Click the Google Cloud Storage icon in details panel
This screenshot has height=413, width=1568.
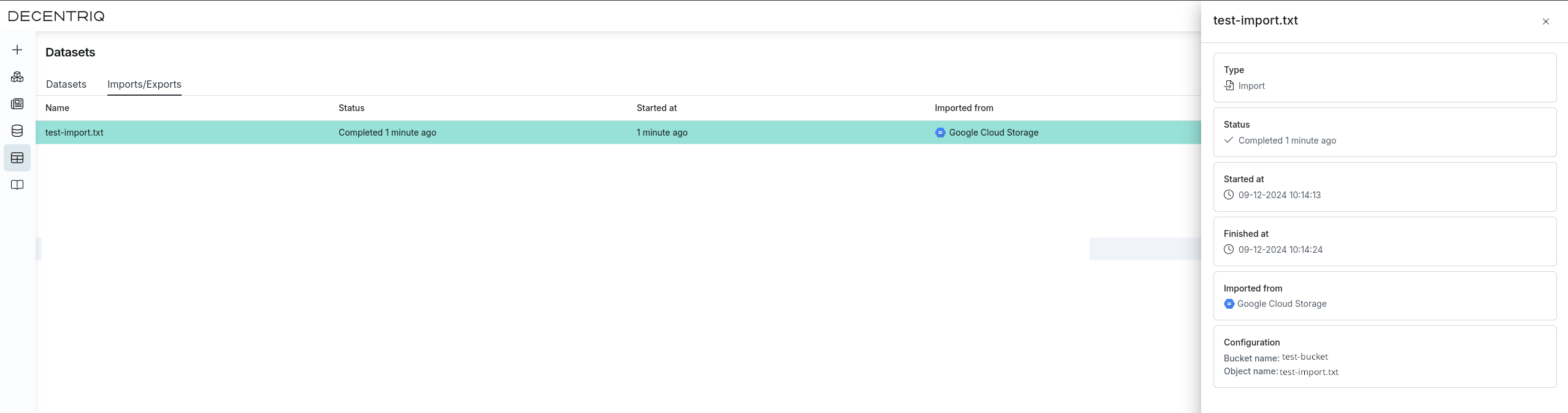[x=1229, y=304]
